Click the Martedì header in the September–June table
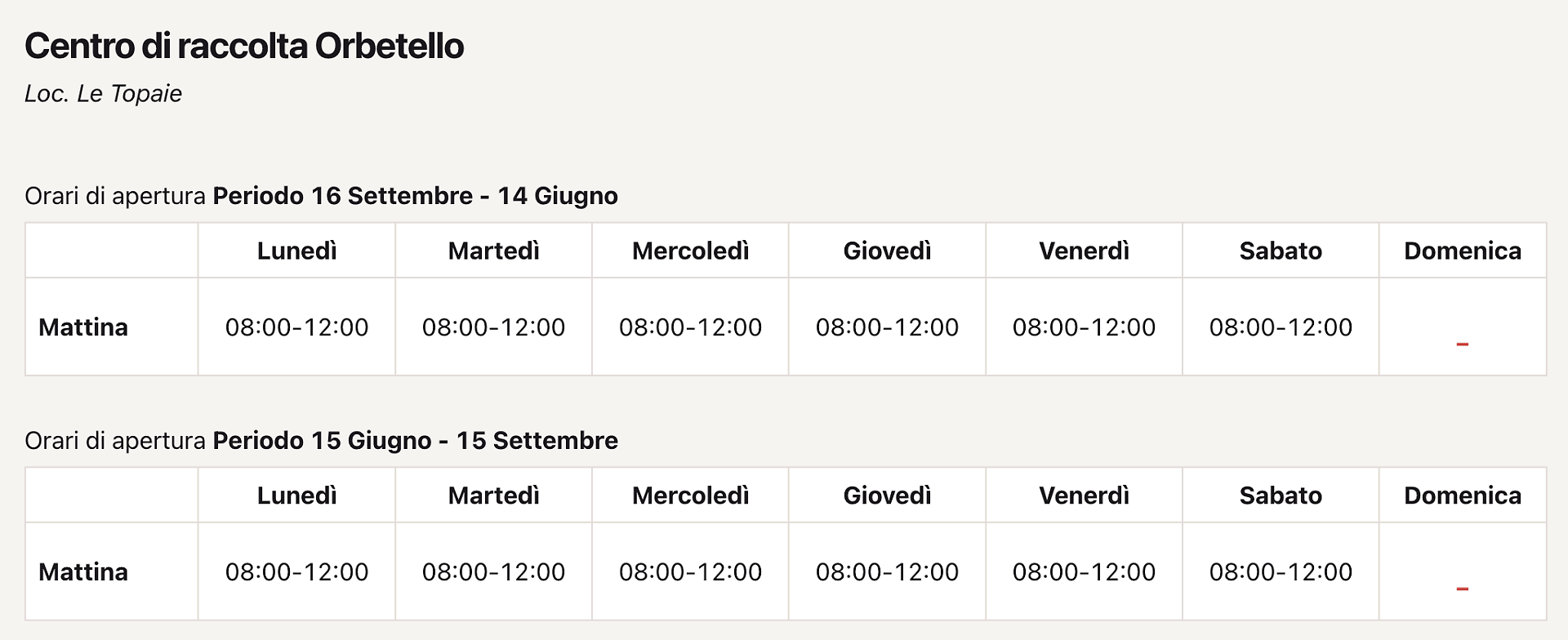This screenshot has width=1568, height=640. point(493,251)
